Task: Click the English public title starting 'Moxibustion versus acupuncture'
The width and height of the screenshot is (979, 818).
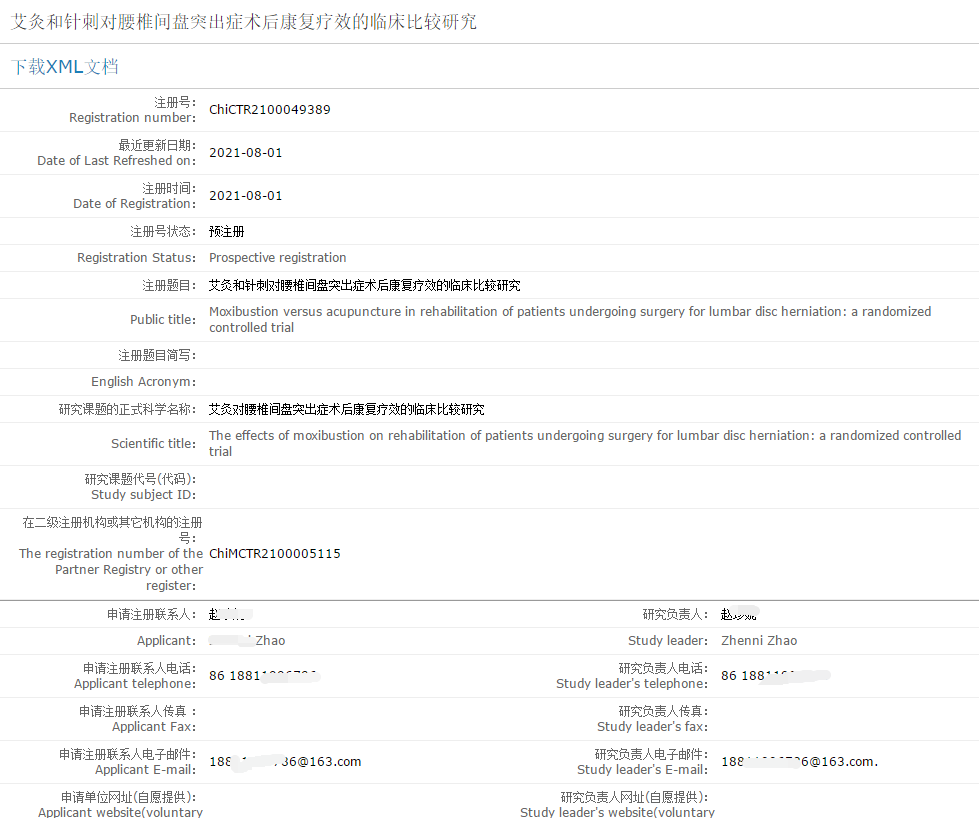Action: point(569,319)
